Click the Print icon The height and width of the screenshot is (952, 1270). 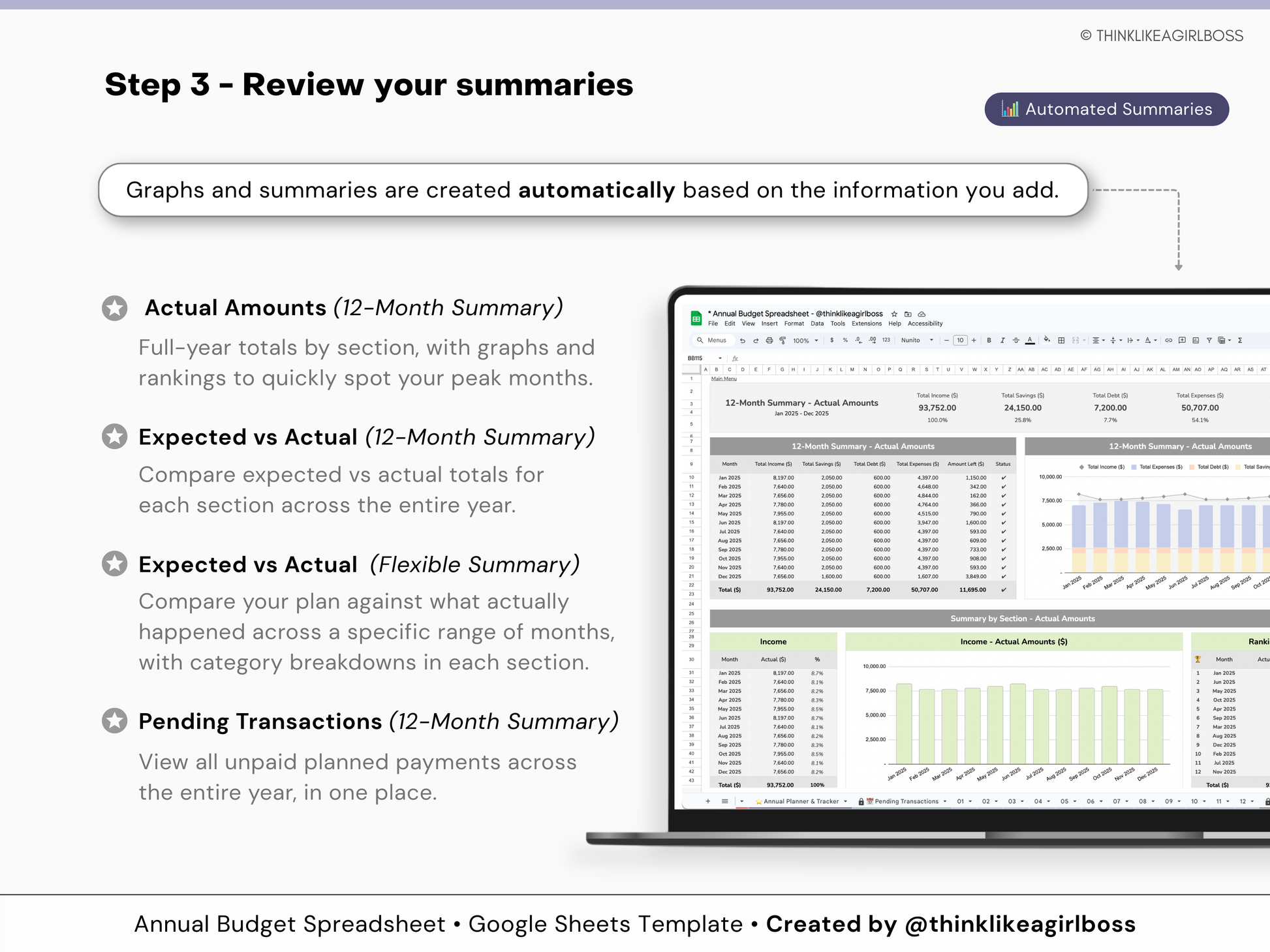(x=769, y=341)
